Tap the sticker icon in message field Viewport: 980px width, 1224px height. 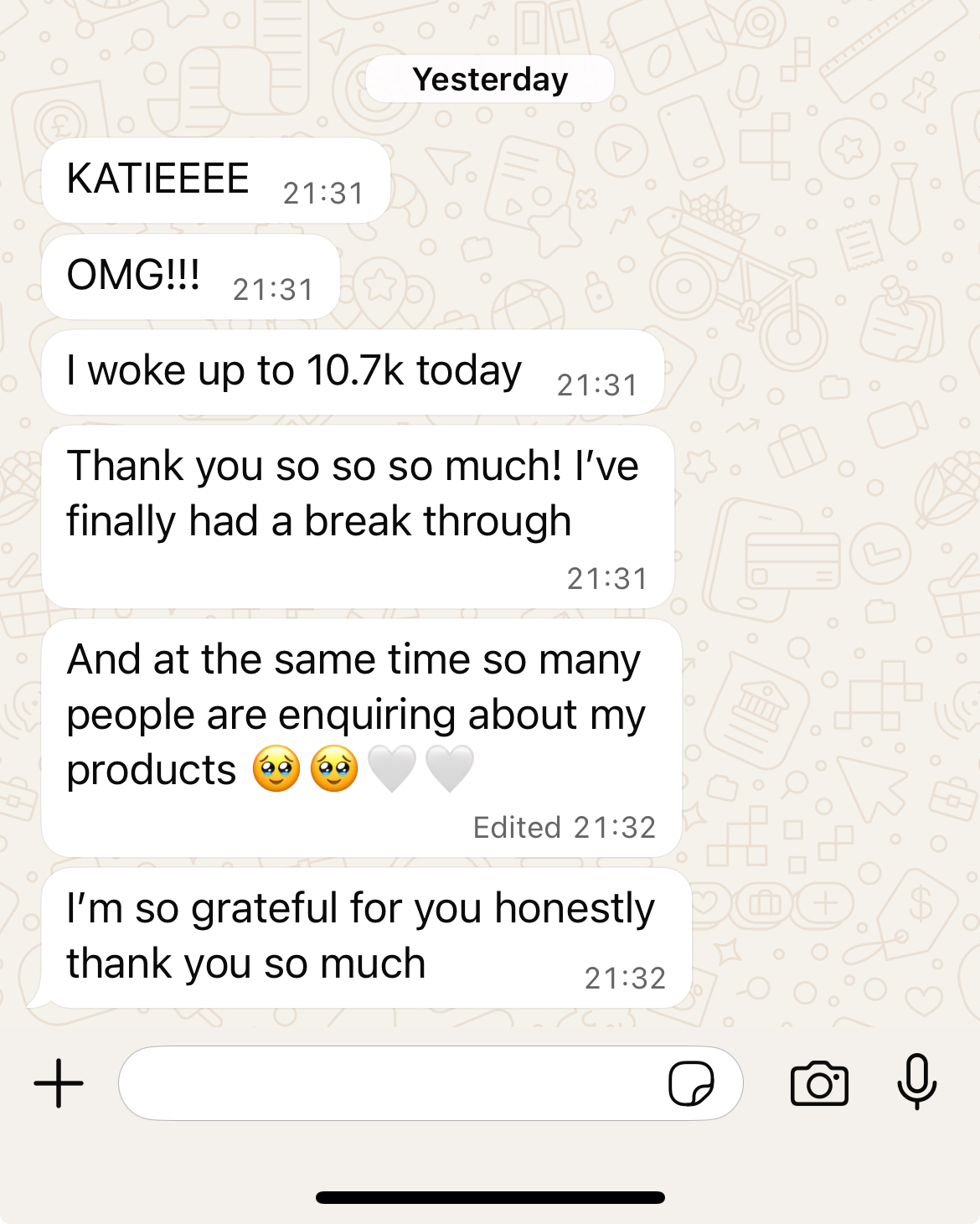pos(691,1083)
